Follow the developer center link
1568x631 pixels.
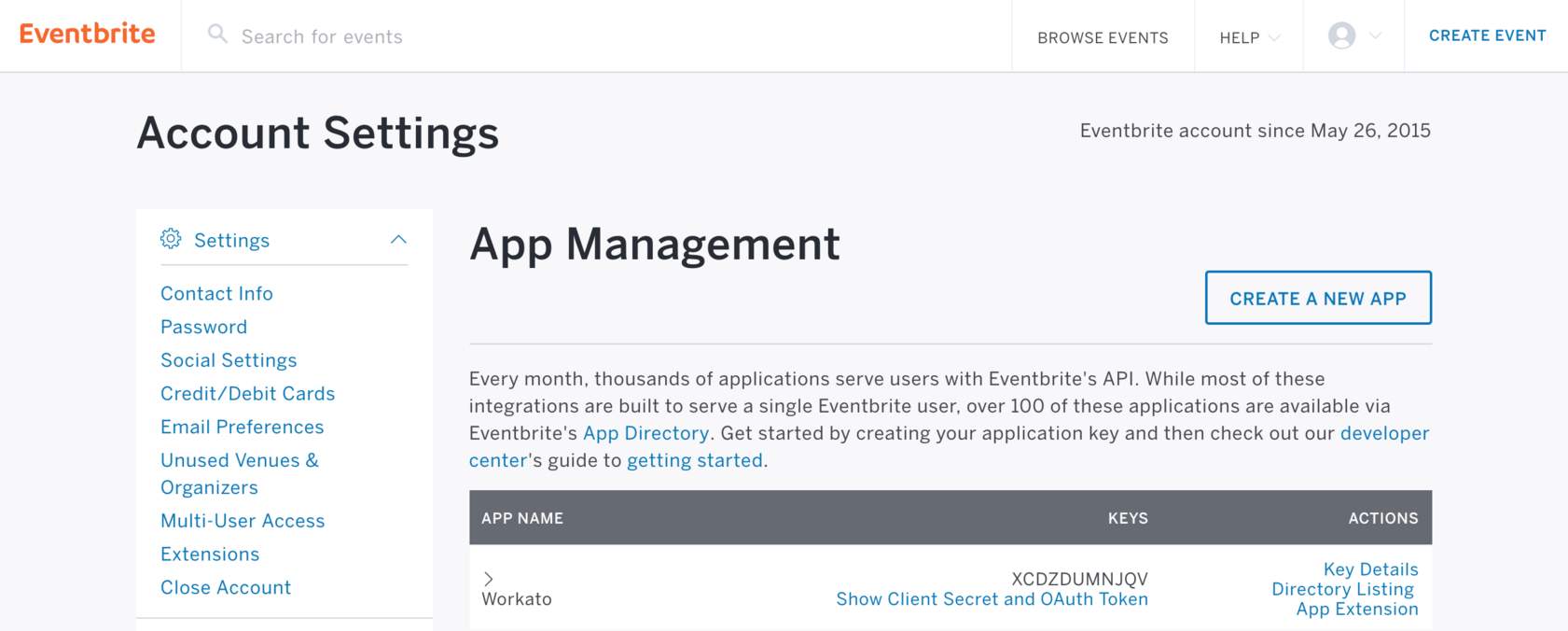[949, 446]
